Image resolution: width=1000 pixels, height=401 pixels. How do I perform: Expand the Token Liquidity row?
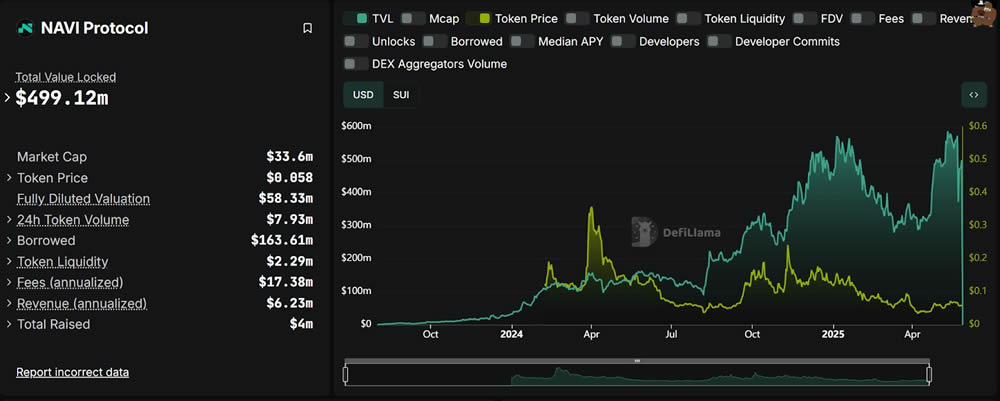[9, 262]
